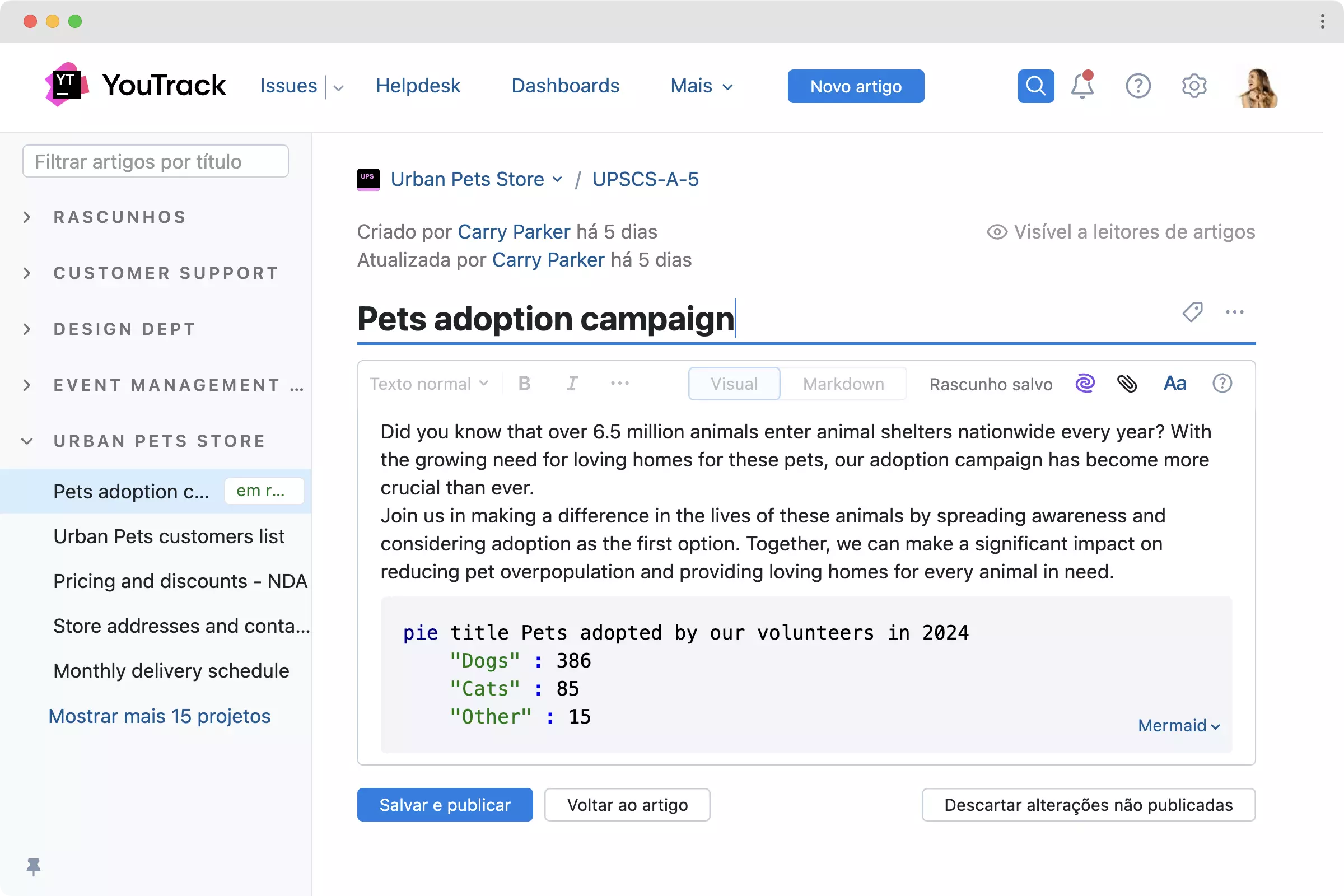Collapse the Urban Pets Store section
This screenshot has width=1344, height=896.
click(27, 441)
